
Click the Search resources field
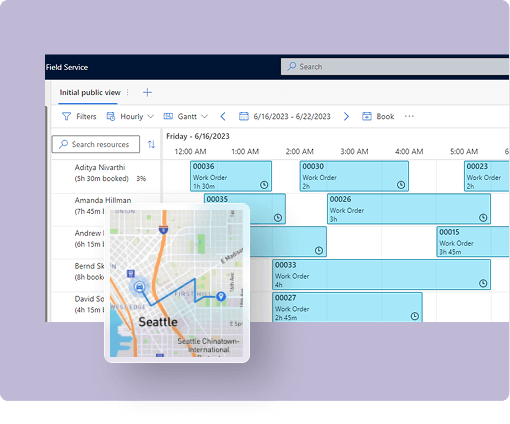click(x=96, y=144)
